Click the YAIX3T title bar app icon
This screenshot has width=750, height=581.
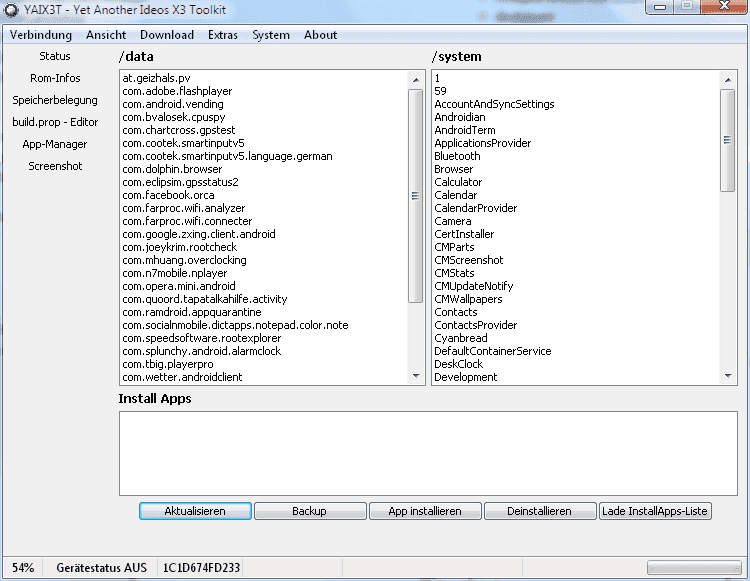(11, 10)
